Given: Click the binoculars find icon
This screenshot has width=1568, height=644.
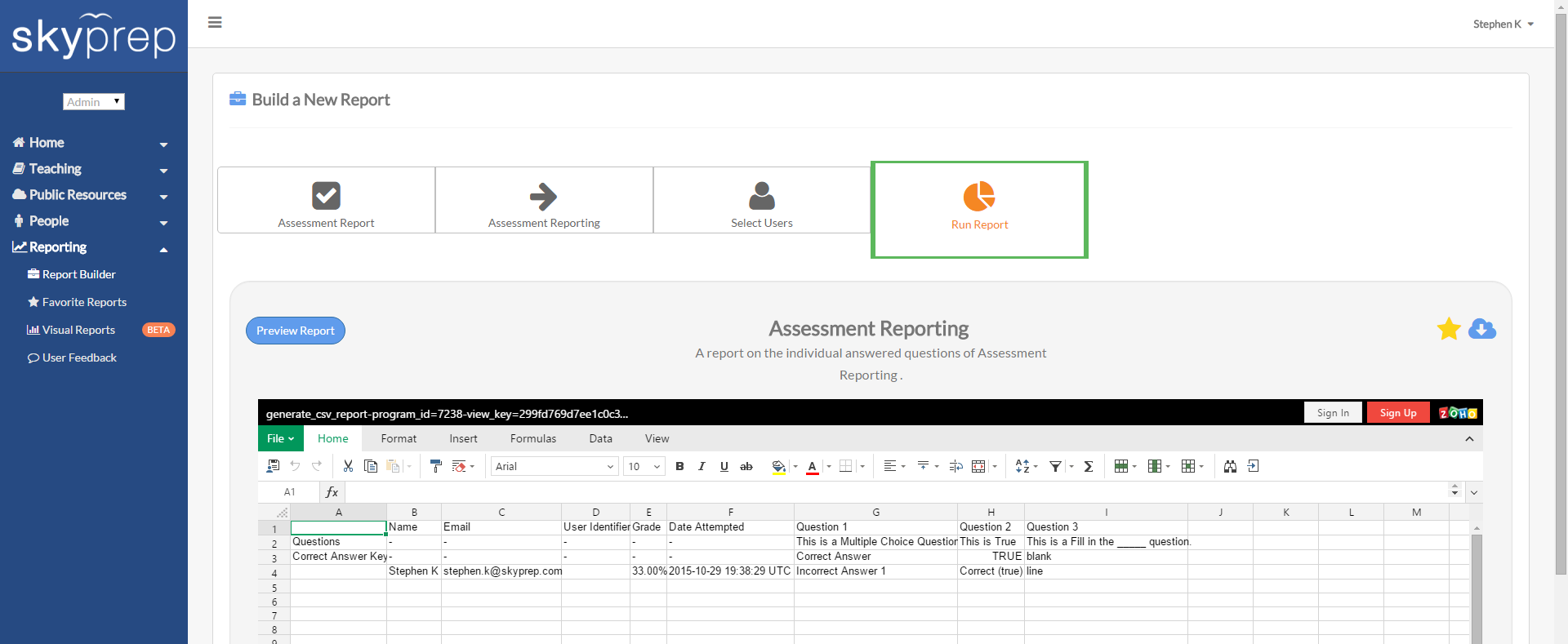Looking at the screenshot, I should (1230, 466).
